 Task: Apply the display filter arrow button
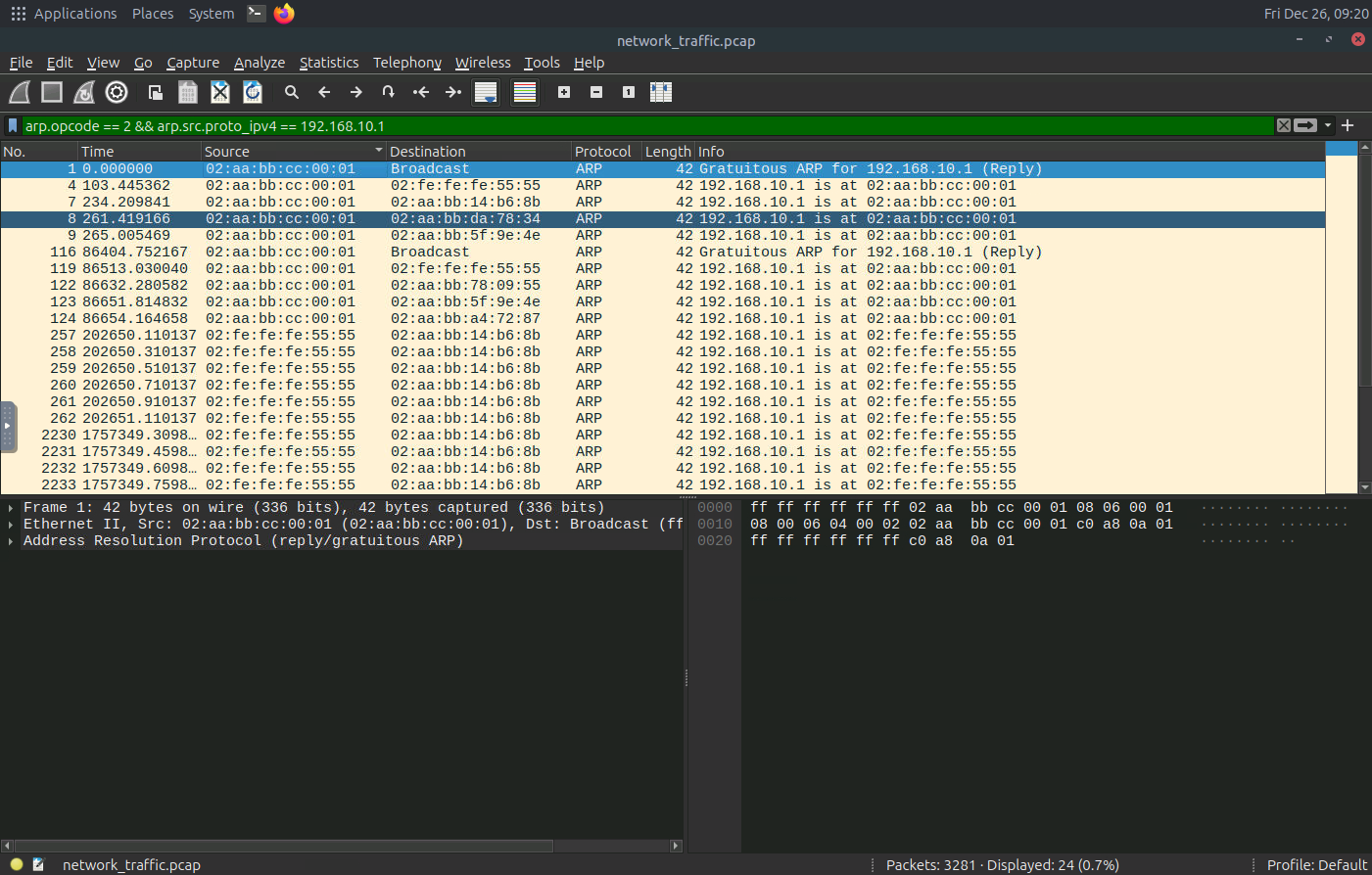click(x=1305, y=125)
